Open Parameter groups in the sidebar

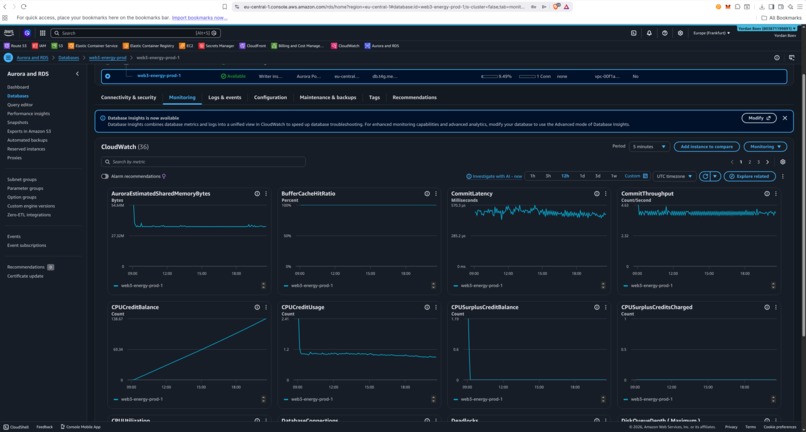point(23,188)
